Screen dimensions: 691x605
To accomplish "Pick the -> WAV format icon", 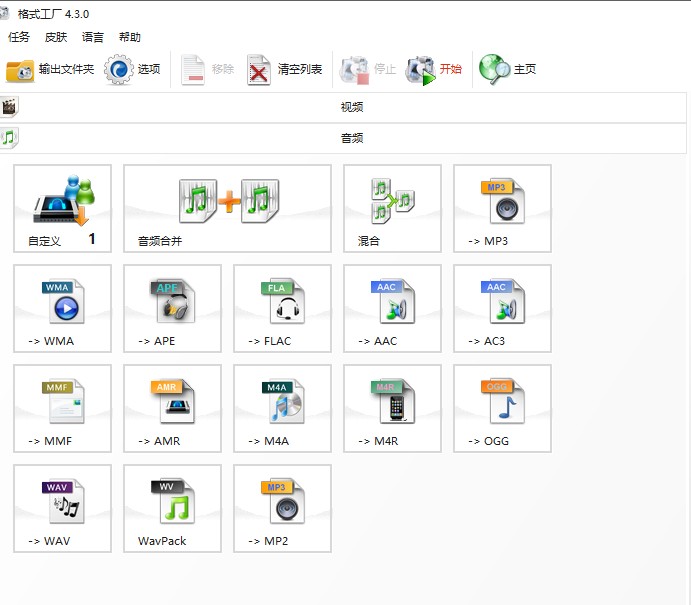I will tap(62, 508).
